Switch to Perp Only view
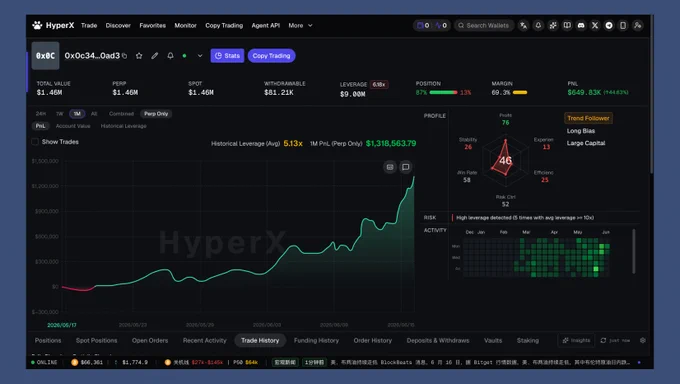680x384 pixels. pos(156,114)
